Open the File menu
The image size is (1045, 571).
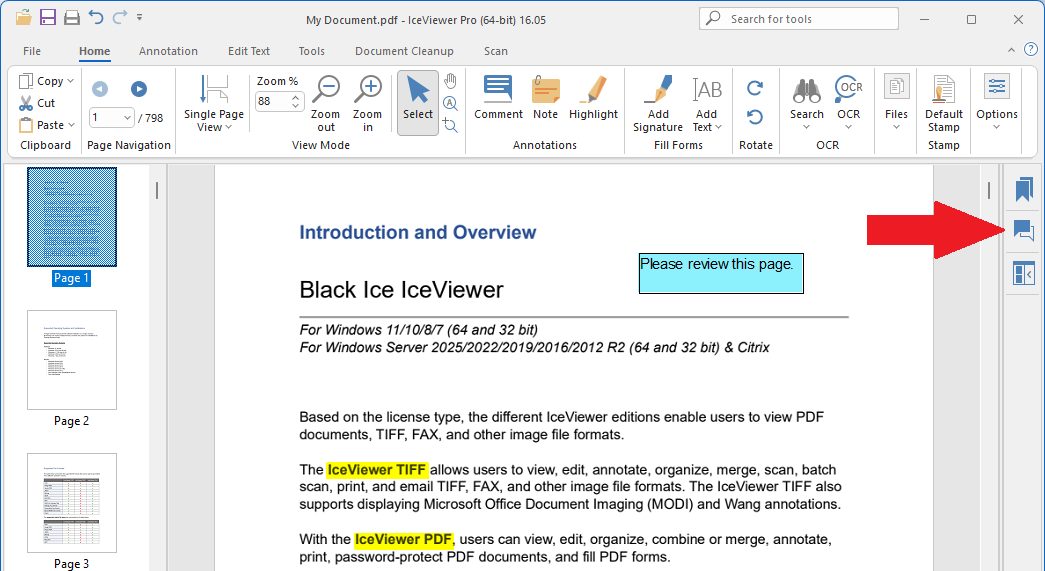tap(31, 51)
